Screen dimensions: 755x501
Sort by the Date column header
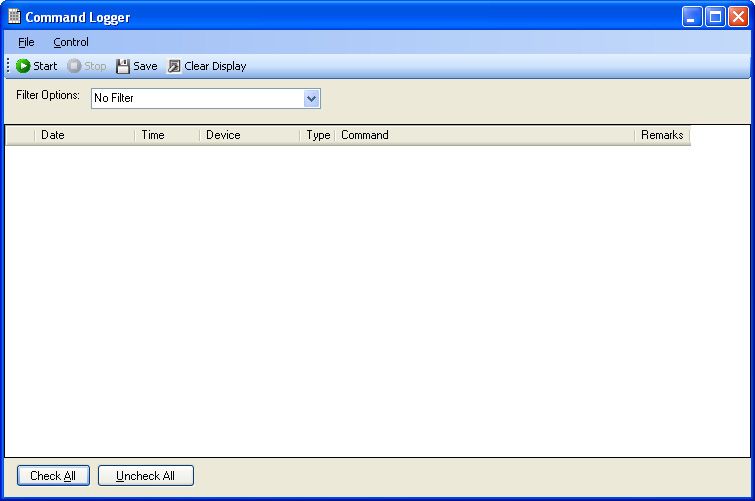(x=85, y=135)
